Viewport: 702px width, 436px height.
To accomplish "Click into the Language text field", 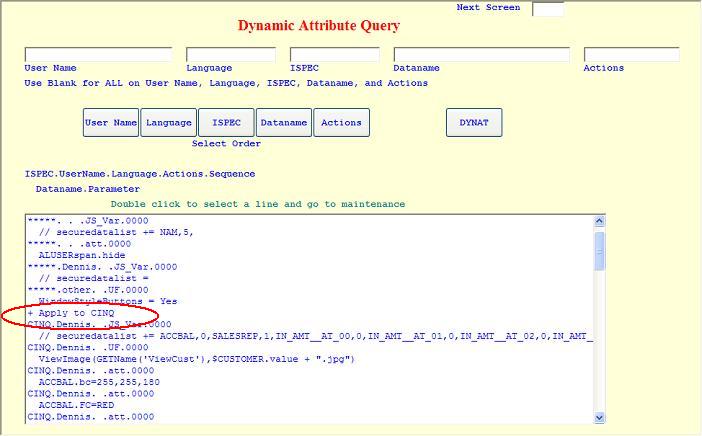I will 230,55.
